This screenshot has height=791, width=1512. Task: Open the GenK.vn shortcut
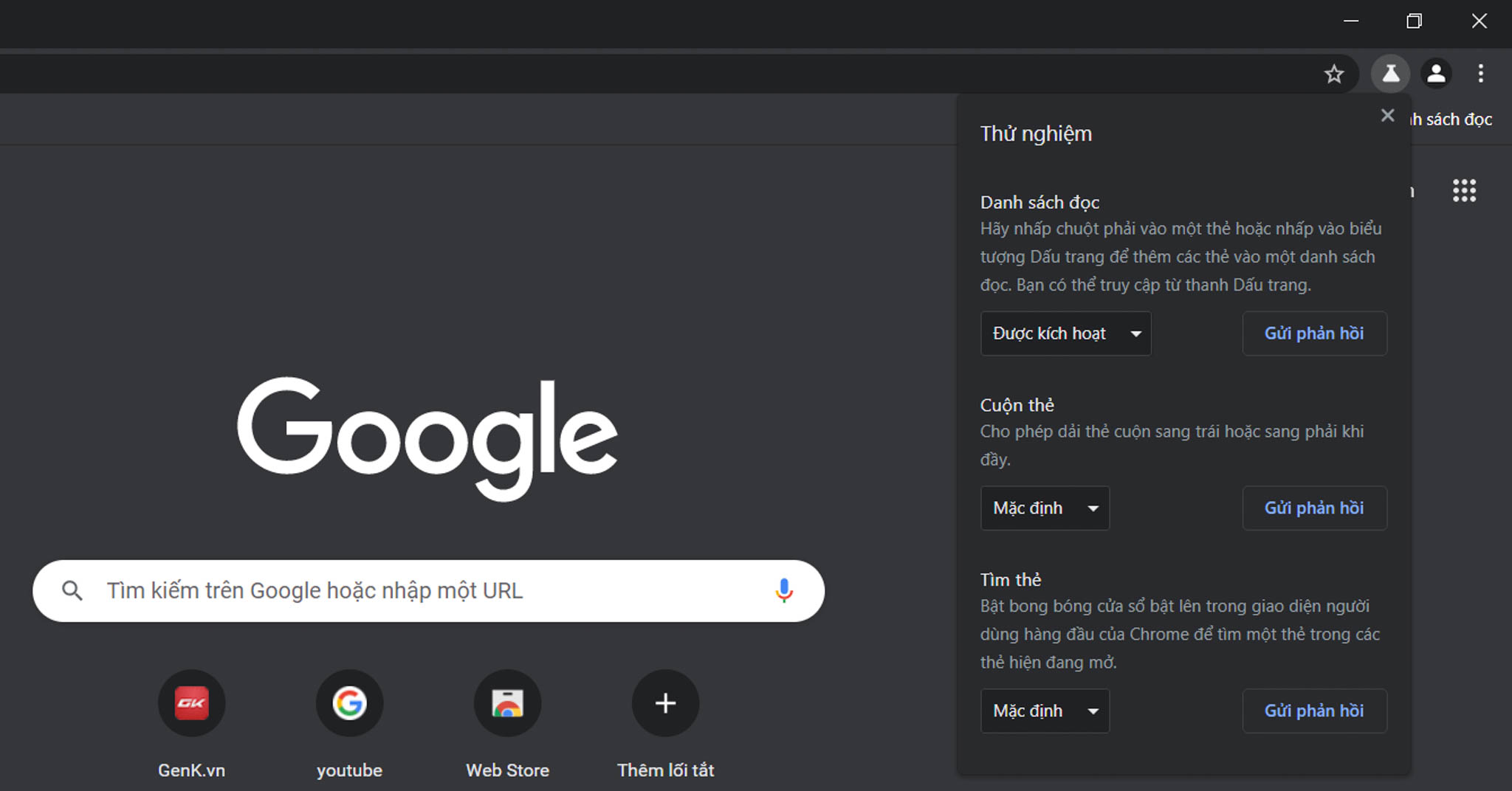191,702
